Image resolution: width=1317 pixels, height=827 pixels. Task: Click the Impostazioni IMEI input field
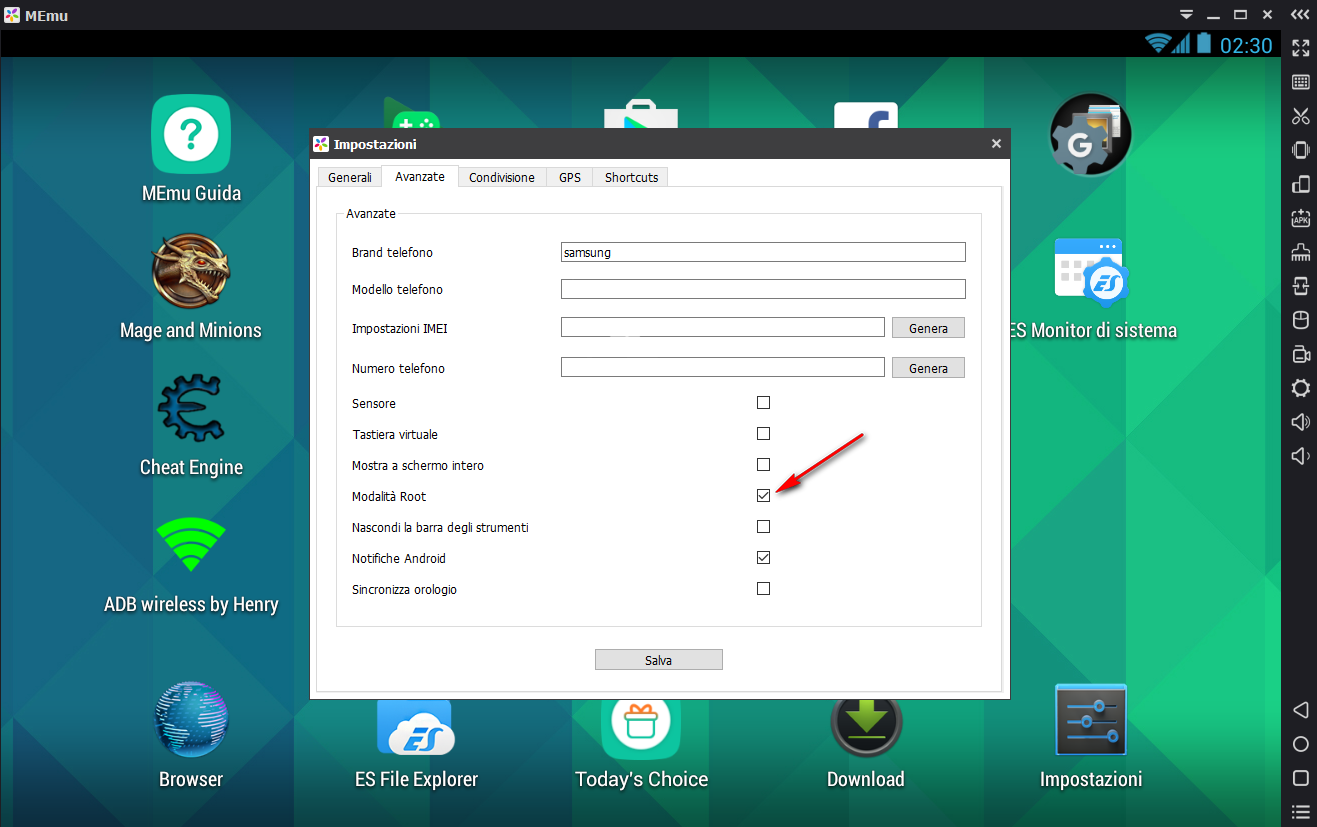pos(723,327)
